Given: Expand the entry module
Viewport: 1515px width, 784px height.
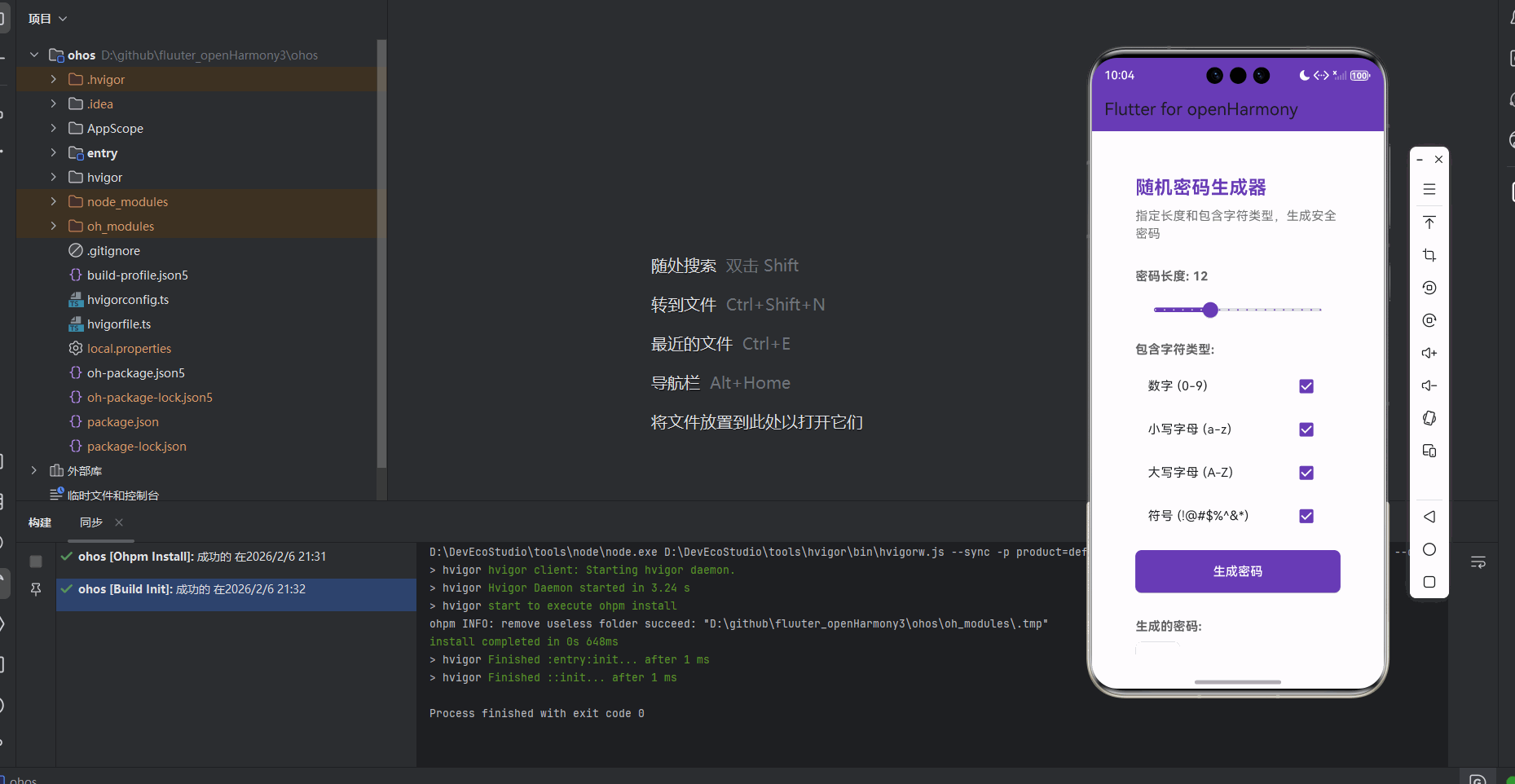Looking at the screenshot, I should pyautogui.click(x=53, y=152).
